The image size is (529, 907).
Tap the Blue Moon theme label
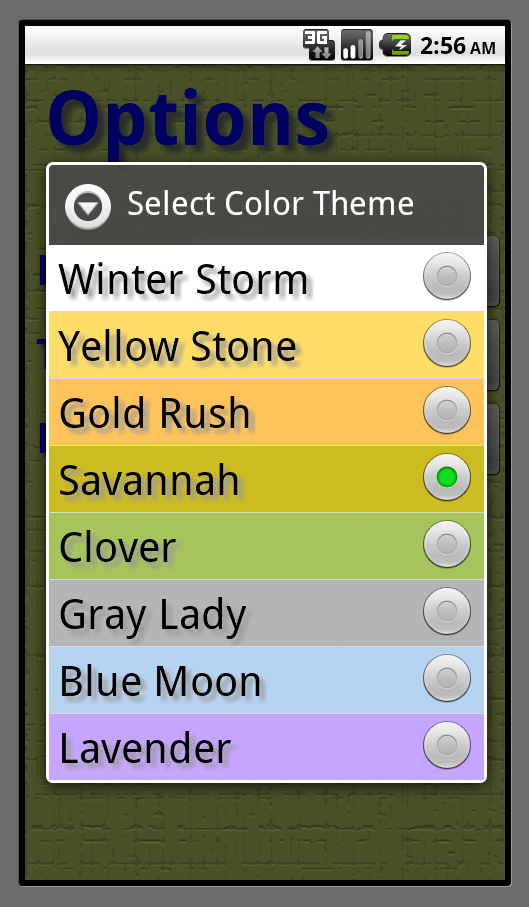160,681
